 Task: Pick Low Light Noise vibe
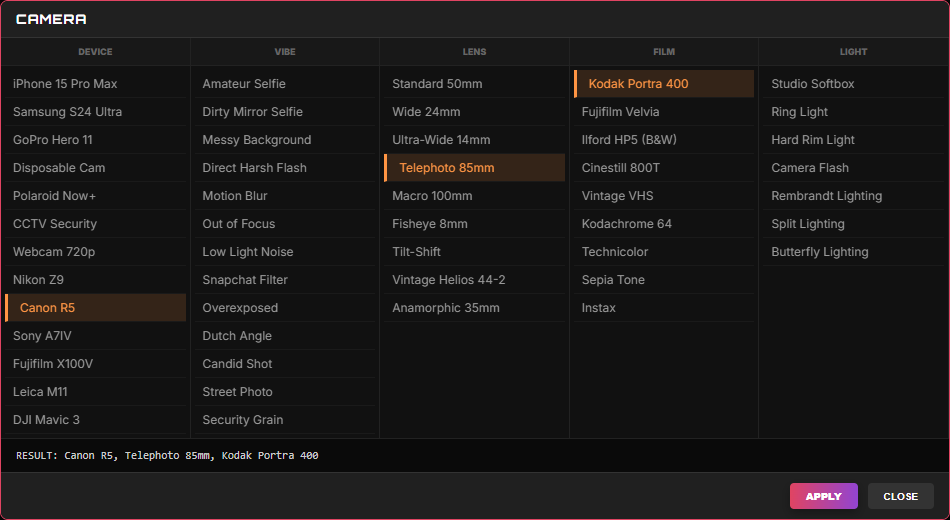pos(285,252)
